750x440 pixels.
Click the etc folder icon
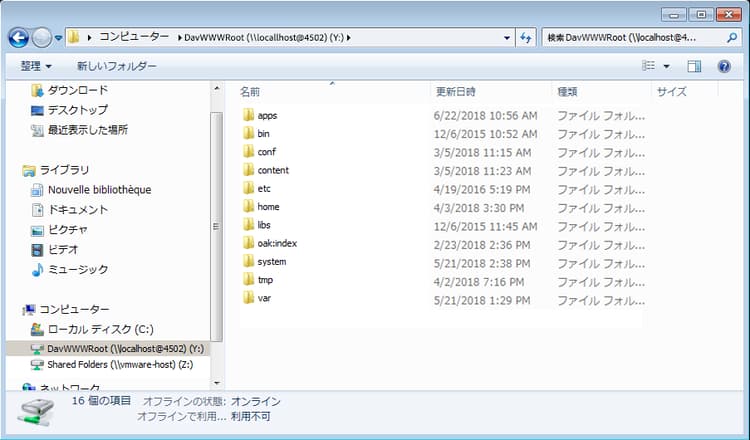[248, 188]
